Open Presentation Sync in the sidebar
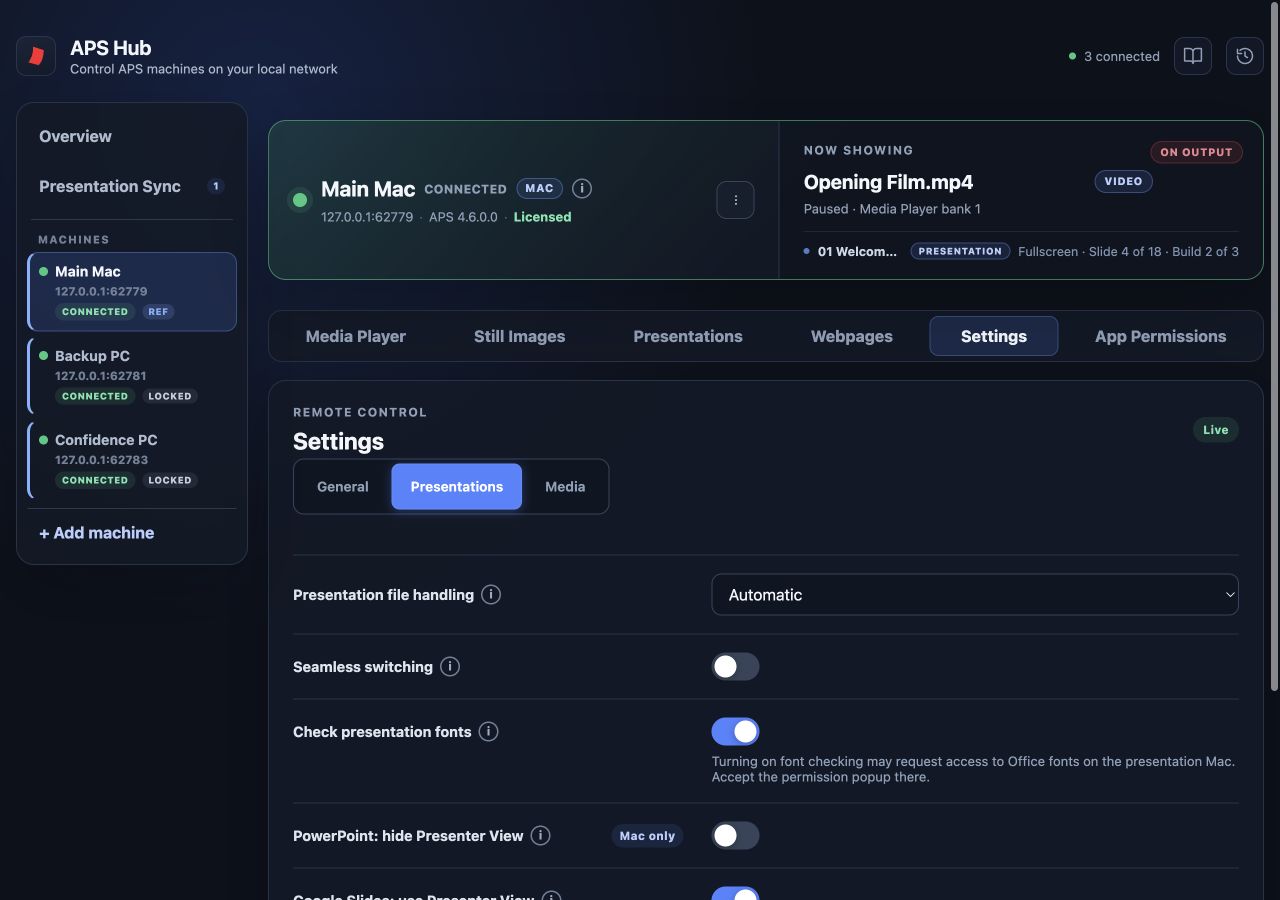The image size is (1280, 900). coord(132,186)
